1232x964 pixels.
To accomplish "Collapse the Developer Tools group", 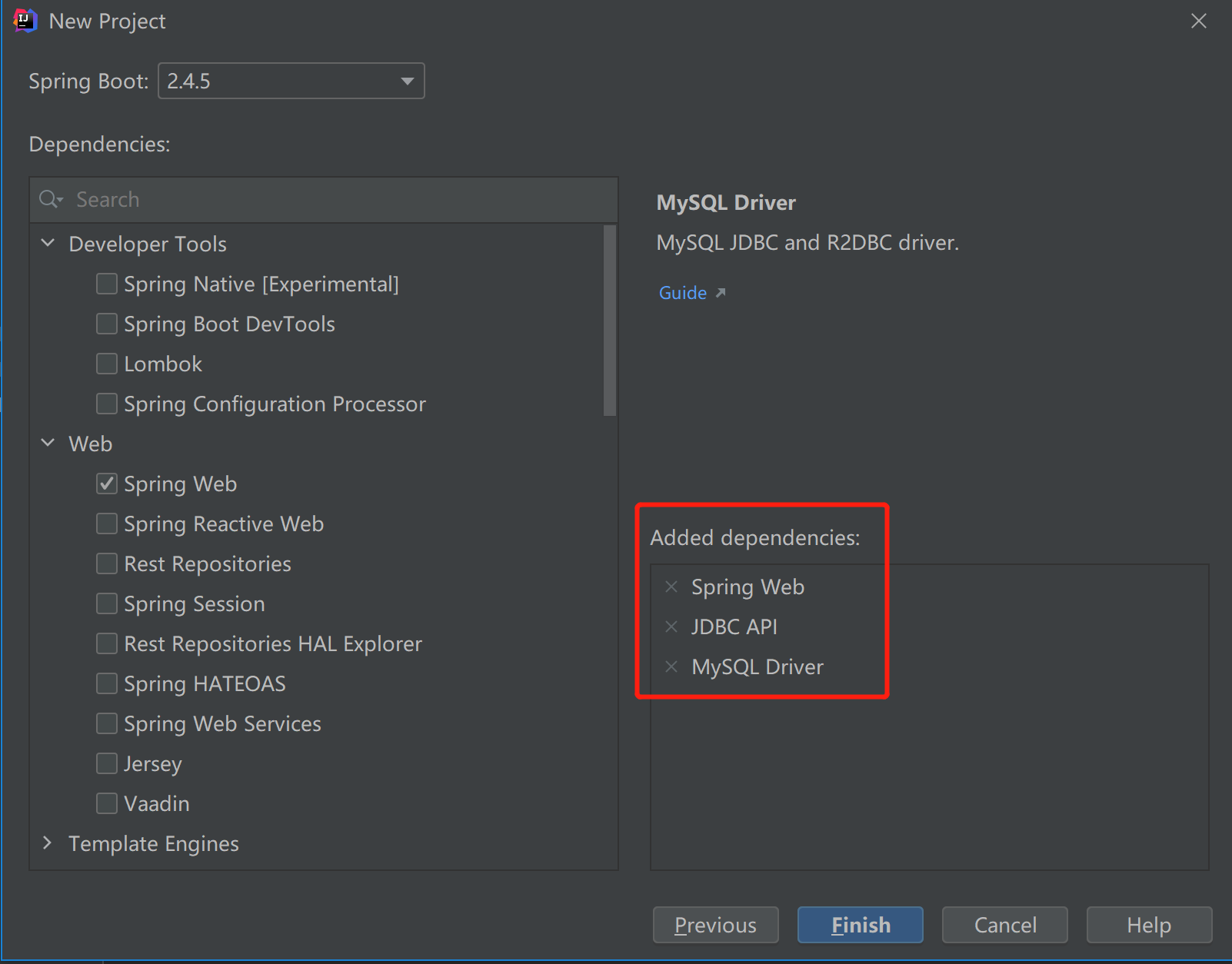I will [48, 244].
